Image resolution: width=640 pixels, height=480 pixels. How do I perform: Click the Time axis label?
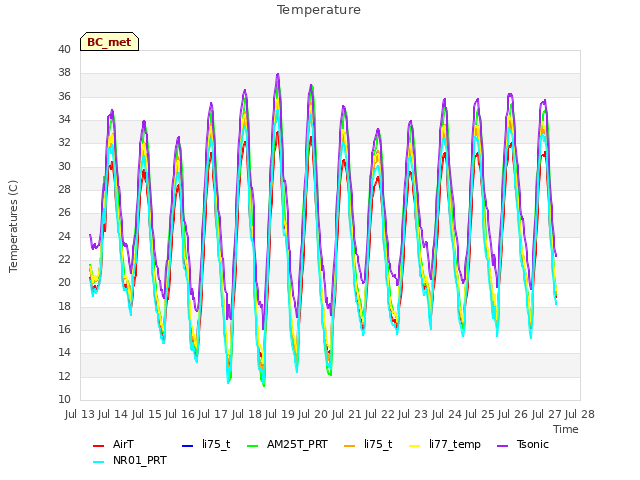pos(566,429)
